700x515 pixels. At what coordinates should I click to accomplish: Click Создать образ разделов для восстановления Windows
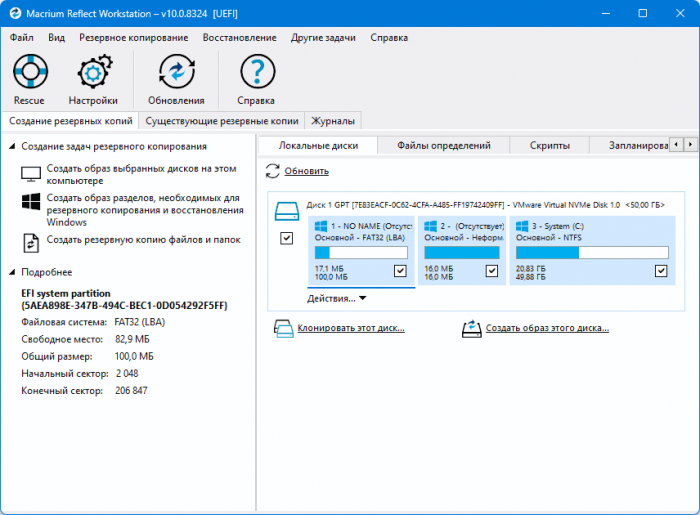[x=145, y=210]
